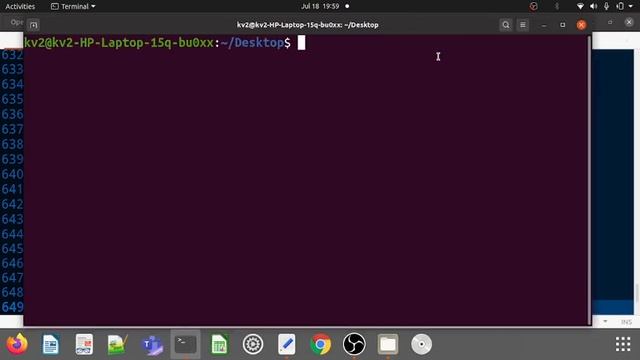Open the Files manager from the dock
The image size is (640, 360).
pyautogui.click(x=388, y=344)
